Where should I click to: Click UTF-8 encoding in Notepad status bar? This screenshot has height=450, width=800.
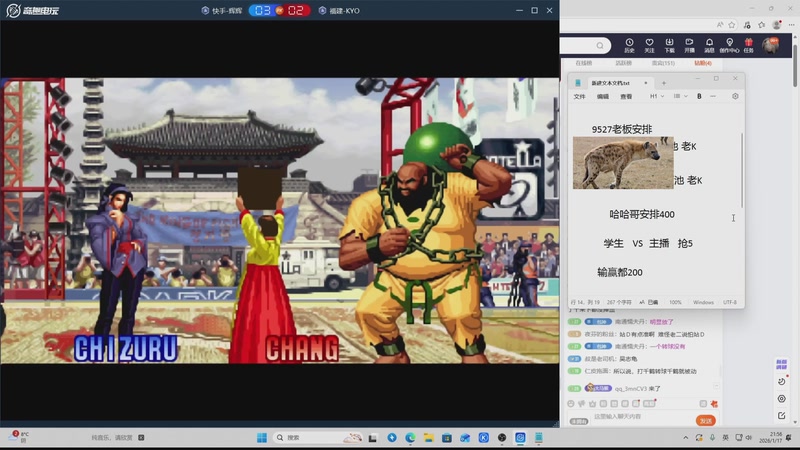pyautogui.click(x=730, y=303)
